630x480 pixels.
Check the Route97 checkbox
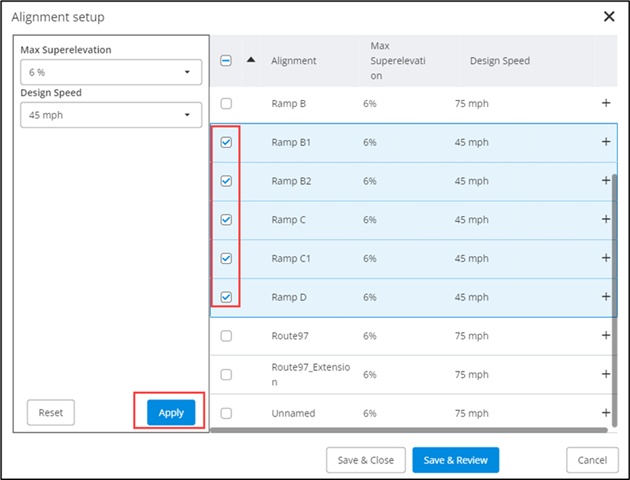point(226,336)
